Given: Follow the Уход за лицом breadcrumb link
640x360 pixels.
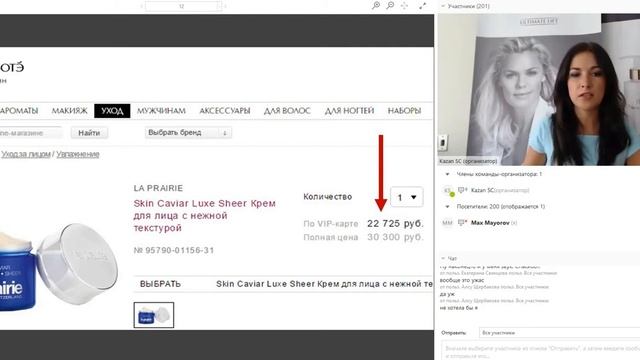Looking at the screenshot, I should (26, 154).
